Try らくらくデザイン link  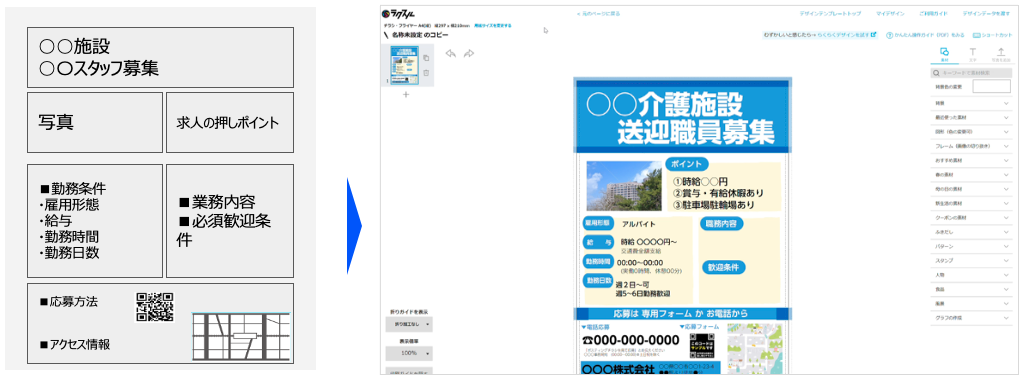click(846, 35)
